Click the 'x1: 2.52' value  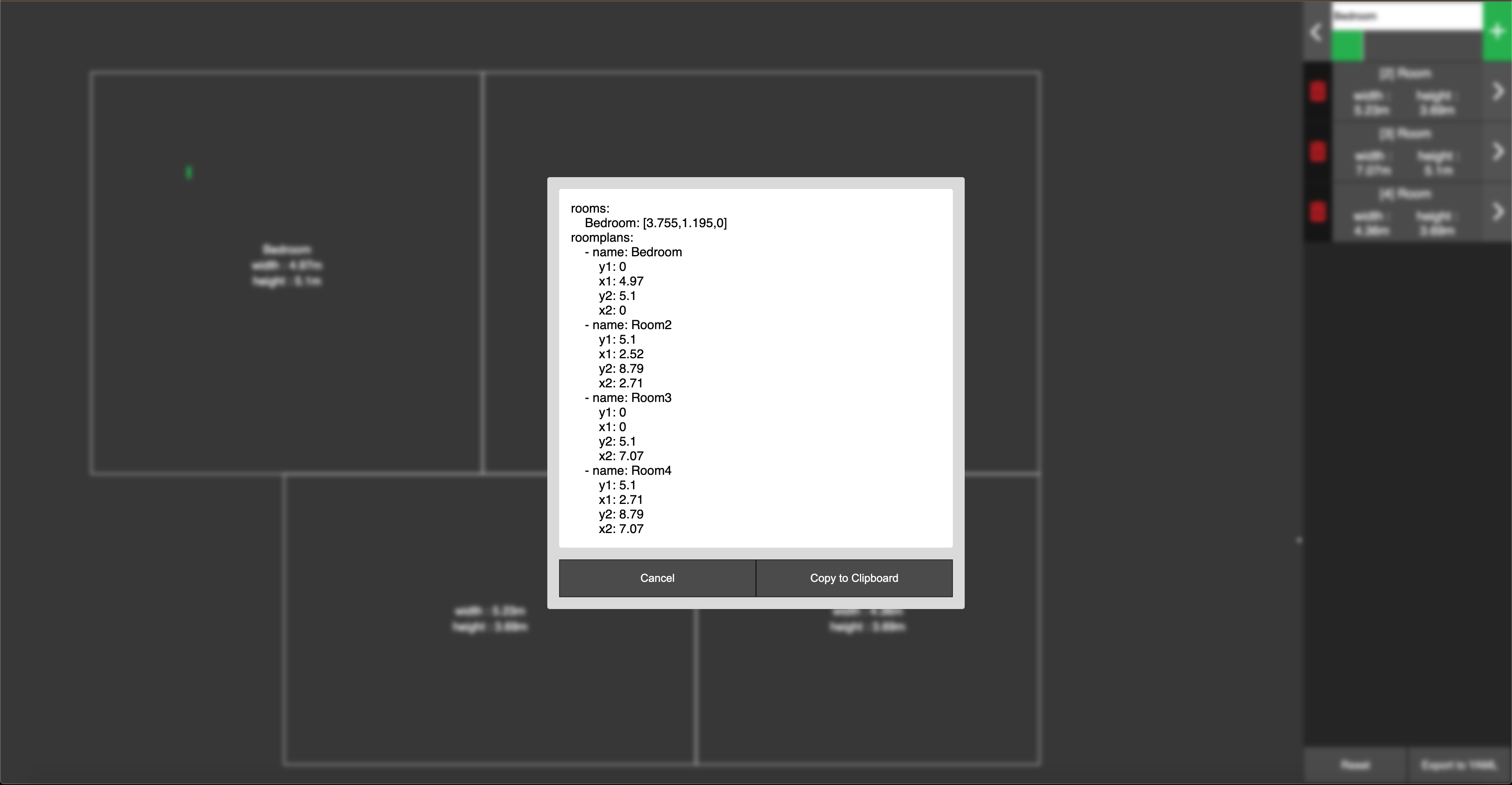point(621,354)
